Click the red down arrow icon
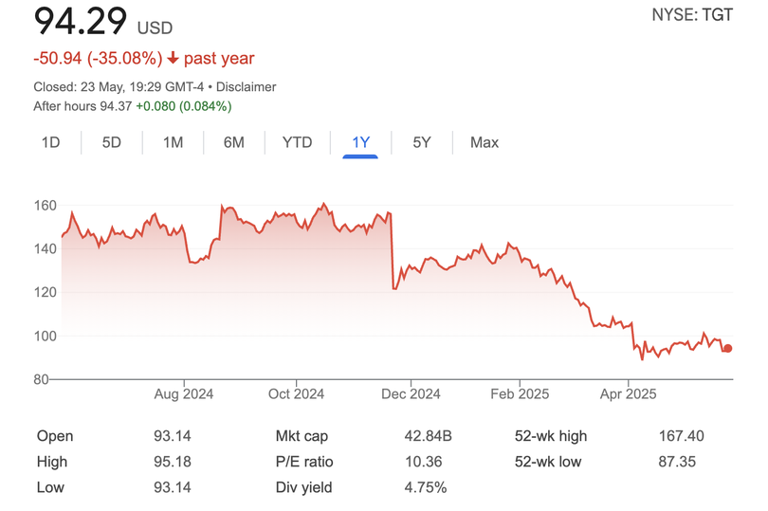 pyautogui.click(x=173, y=59)
